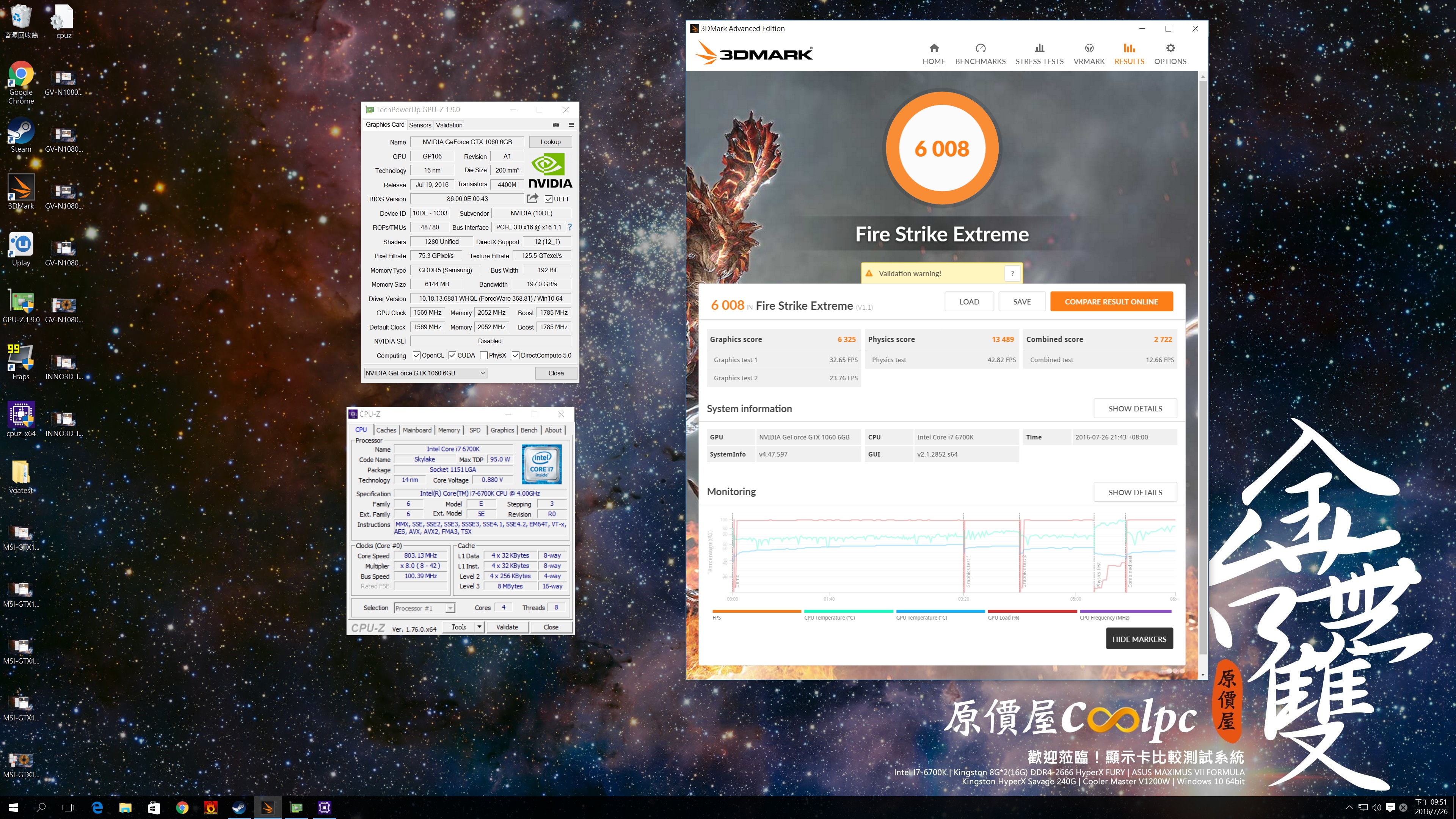Viewport: 1456px width, 819px height.
Task: Click the bus interface question mark in GPU-Z
Action: [570, 227]
